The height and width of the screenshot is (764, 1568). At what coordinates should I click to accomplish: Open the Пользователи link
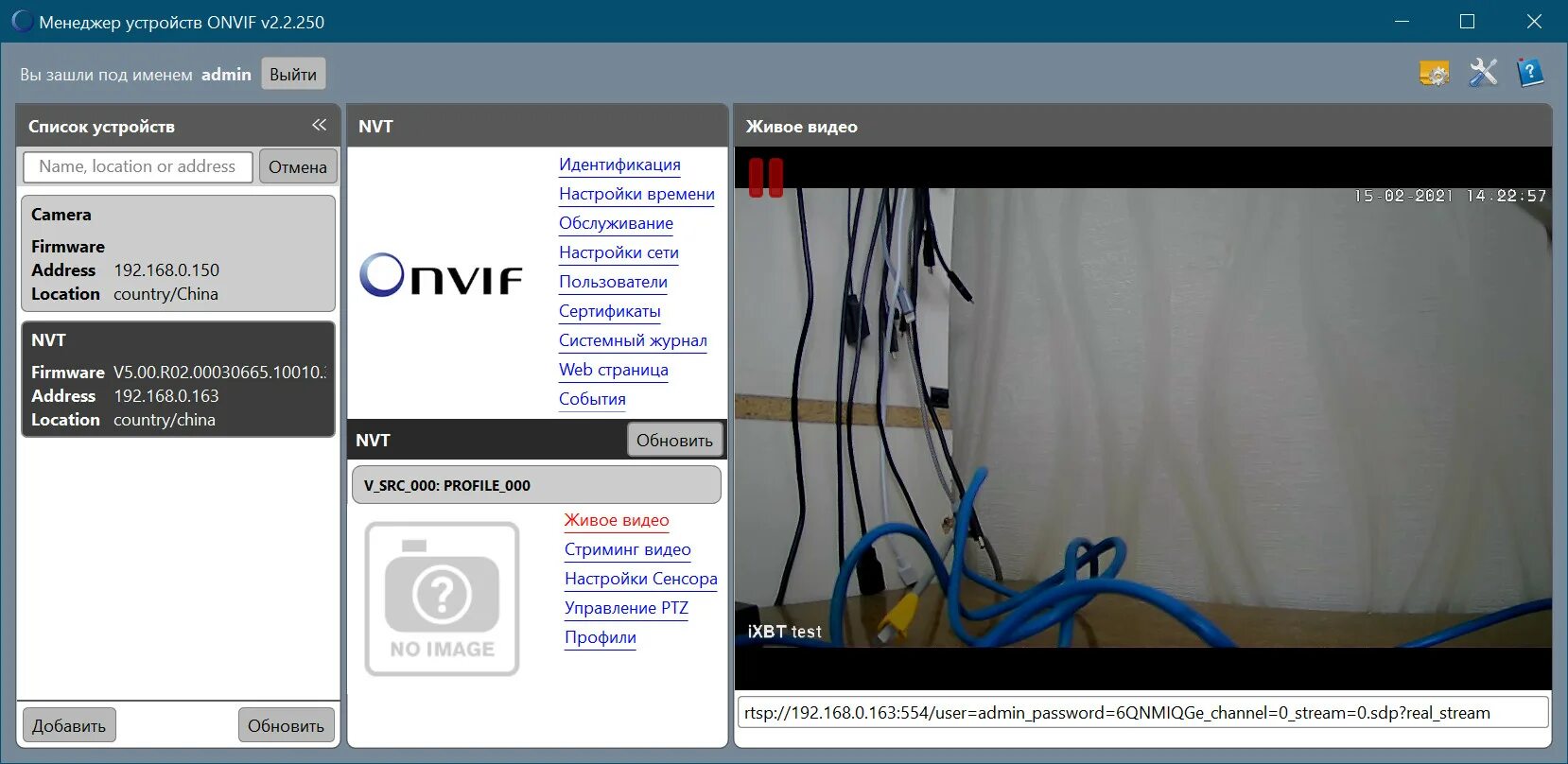(613, 282)
